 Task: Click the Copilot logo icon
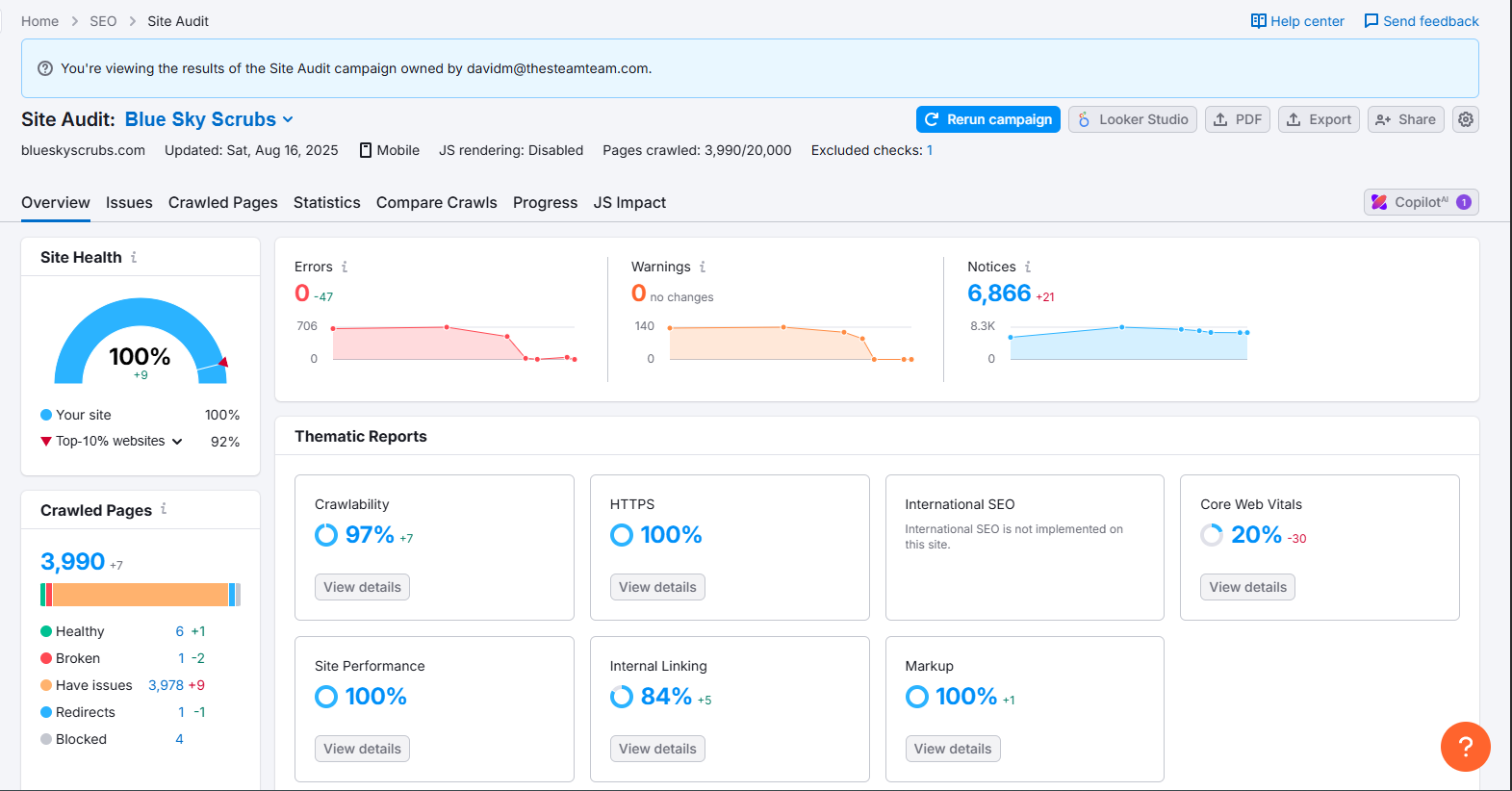click(1379, 202)
